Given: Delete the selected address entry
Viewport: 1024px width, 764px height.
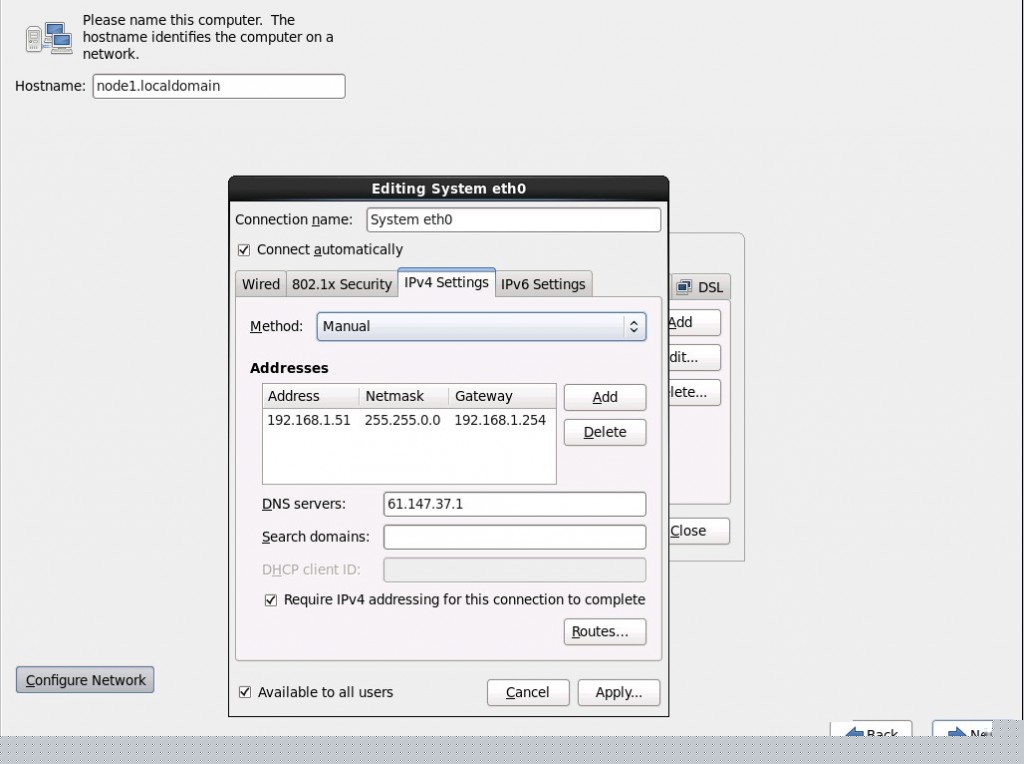Looking at the screenshot, I should (604, 432).
